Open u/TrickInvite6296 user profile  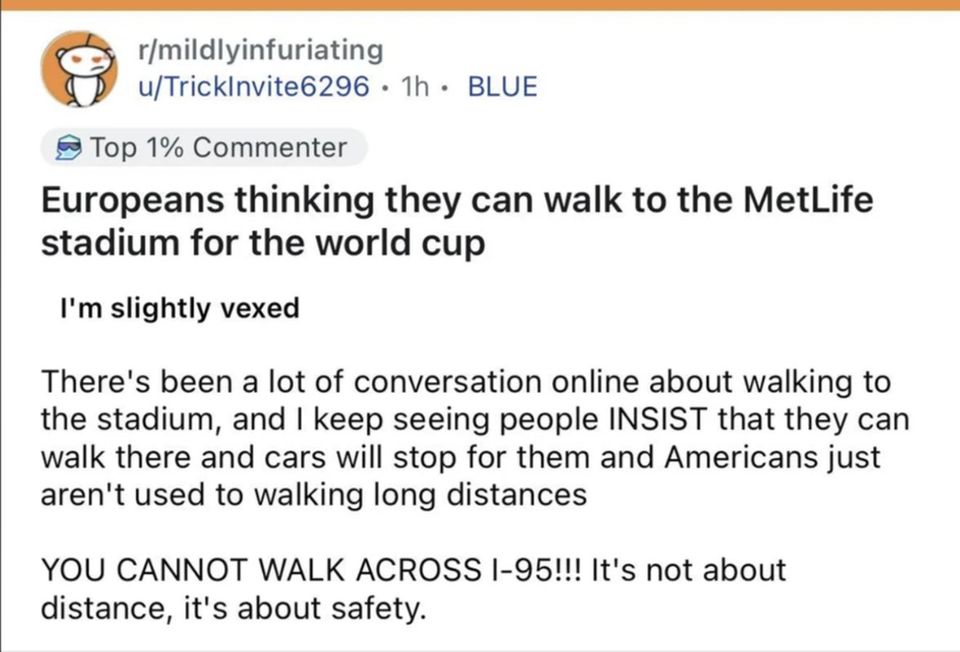[254, 86]
